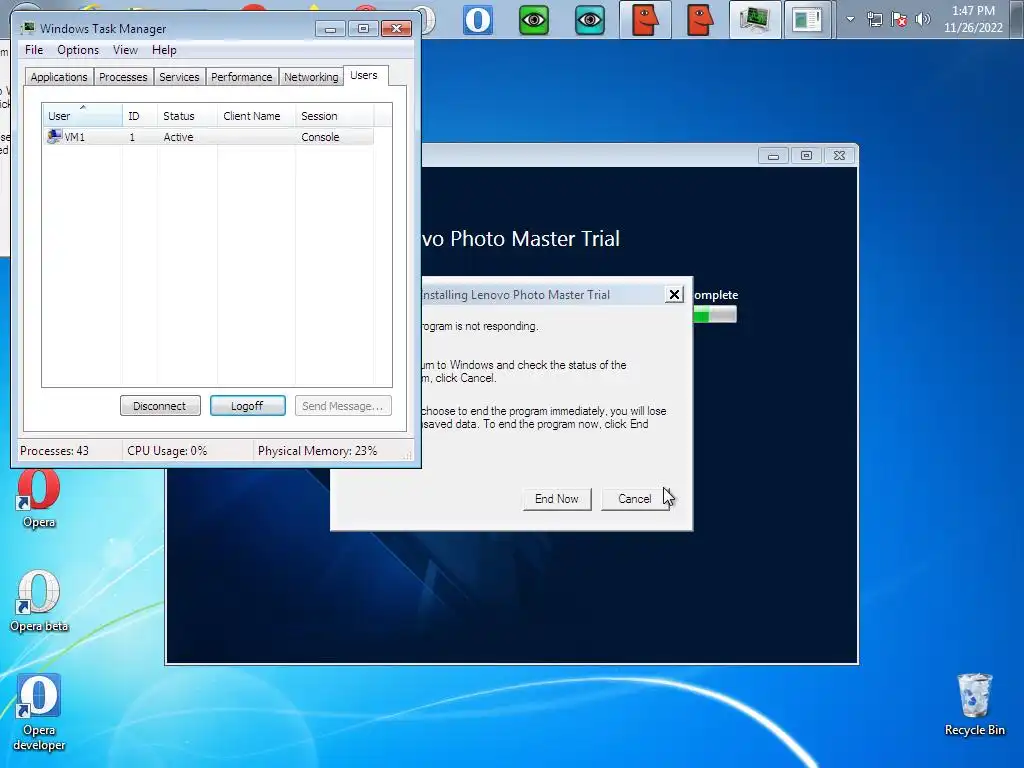1024x768 pixels.
Task: Switch to the Services tab
Action: coord(179,77)
